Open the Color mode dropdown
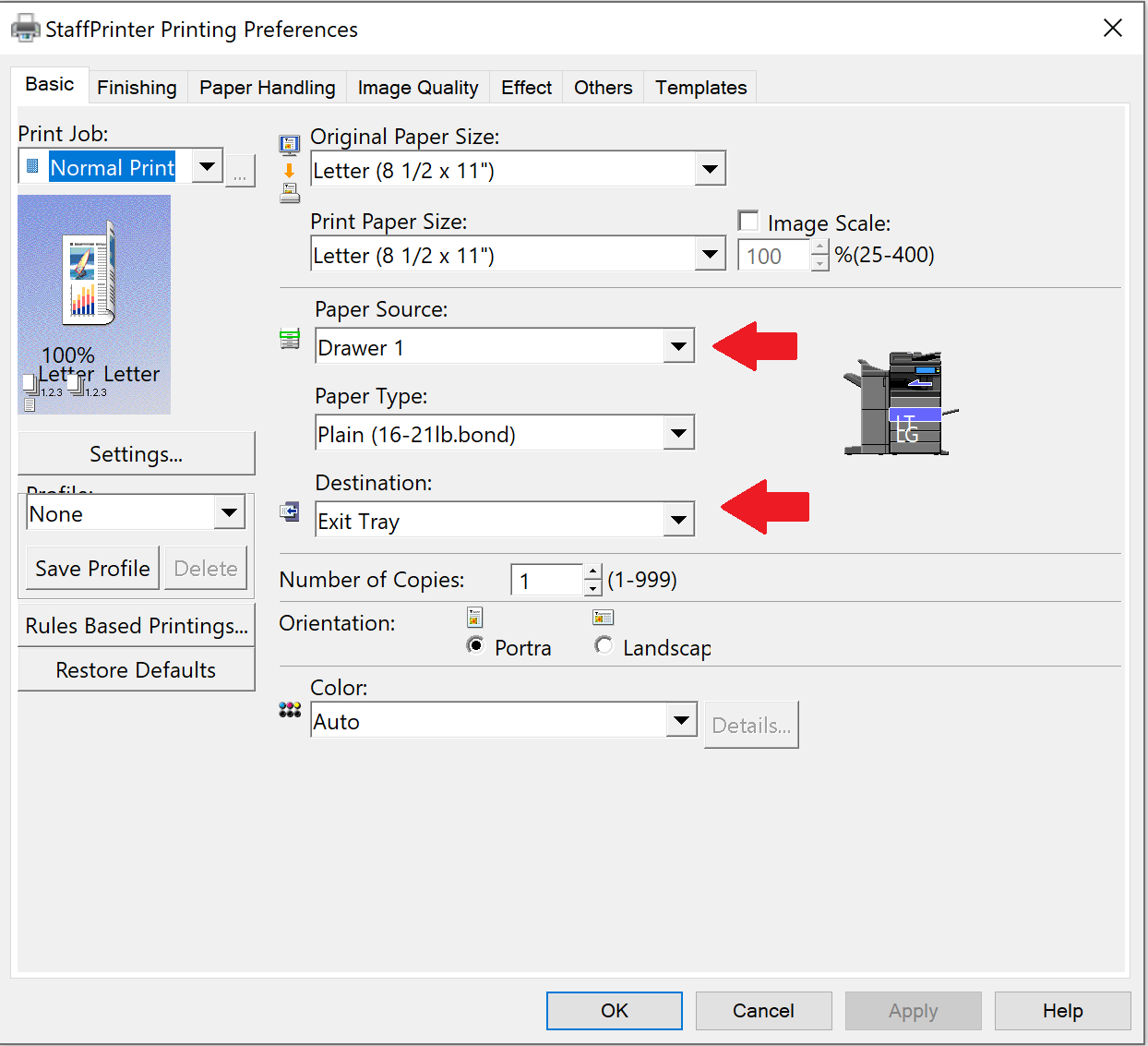 (681, 720)
